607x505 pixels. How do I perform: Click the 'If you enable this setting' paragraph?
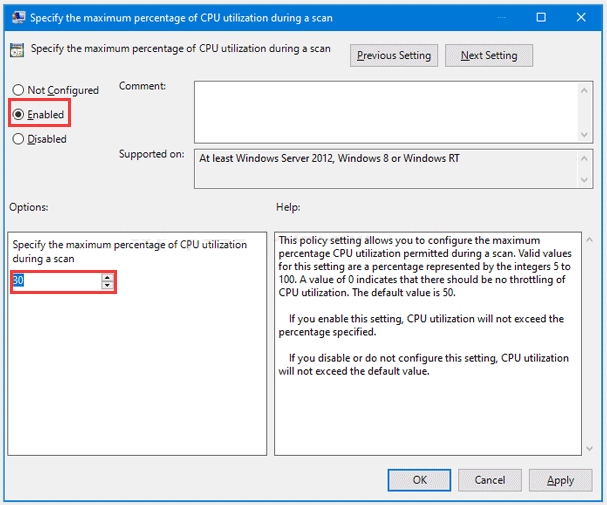coord(421,325)
